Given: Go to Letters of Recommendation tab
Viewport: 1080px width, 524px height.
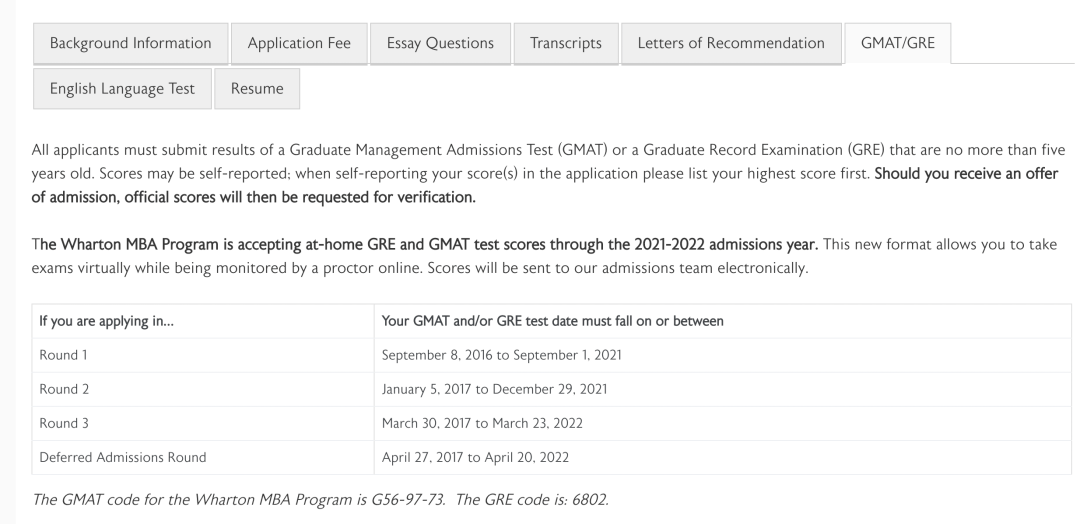Looking at the screenshot, I should (731, 43).
